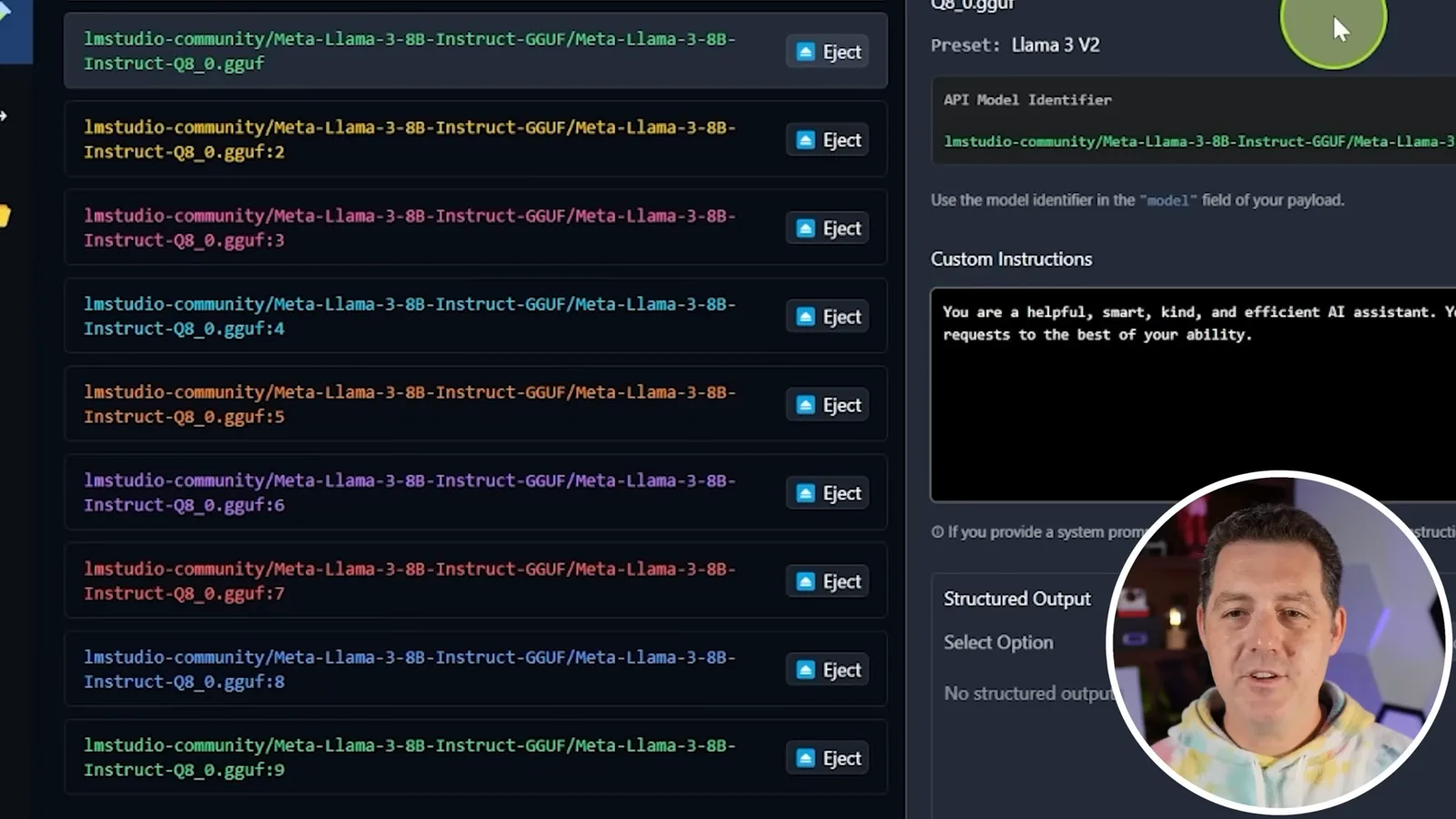This screenshot has width=1456, height=819.
Task: Click the arrow icon in left sidebar
Action: pyautogui.click(x=4, y=116)
